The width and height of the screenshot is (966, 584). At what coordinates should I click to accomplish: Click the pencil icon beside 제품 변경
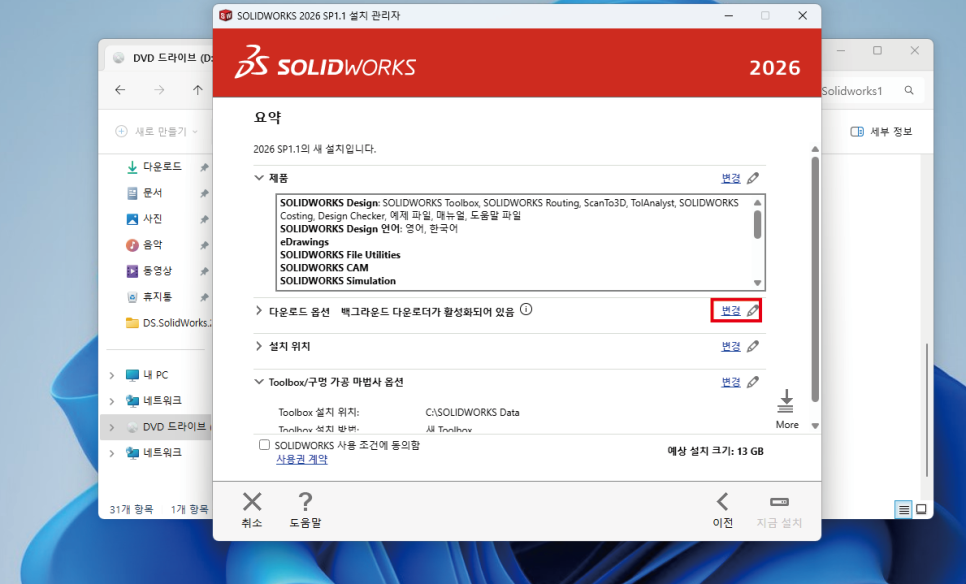coord(753,179)
